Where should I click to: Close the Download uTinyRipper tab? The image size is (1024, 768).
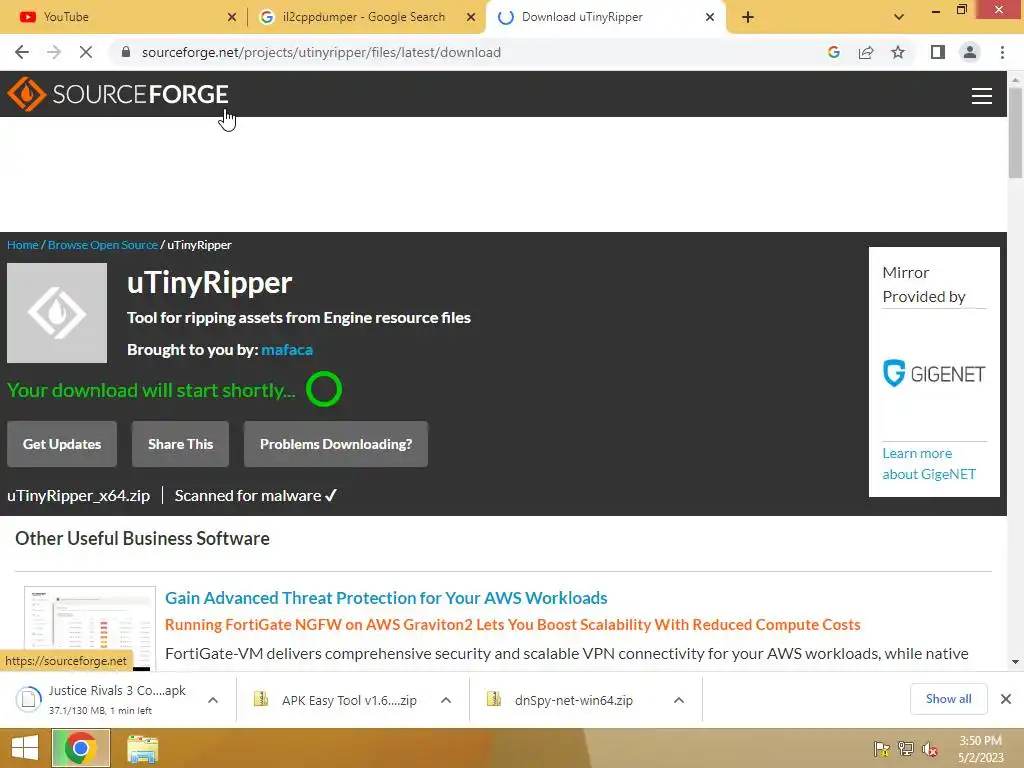click(x=710, y=17)
